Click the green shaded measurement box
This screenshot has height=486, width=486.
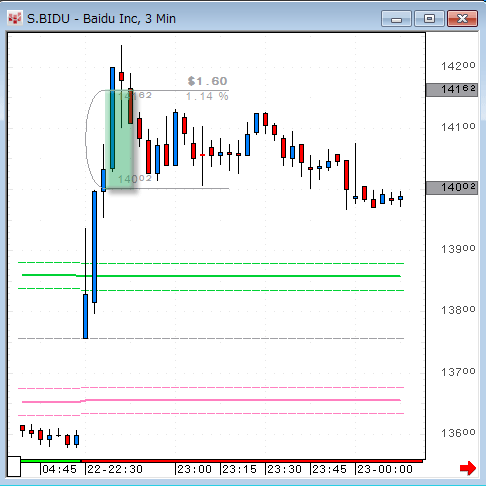[119, 140]
